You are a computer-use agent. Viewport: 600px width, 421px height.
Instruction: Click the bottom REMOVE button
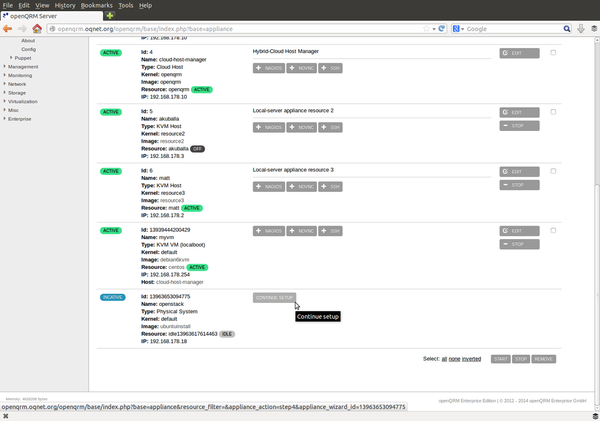[x=543, y=359]
